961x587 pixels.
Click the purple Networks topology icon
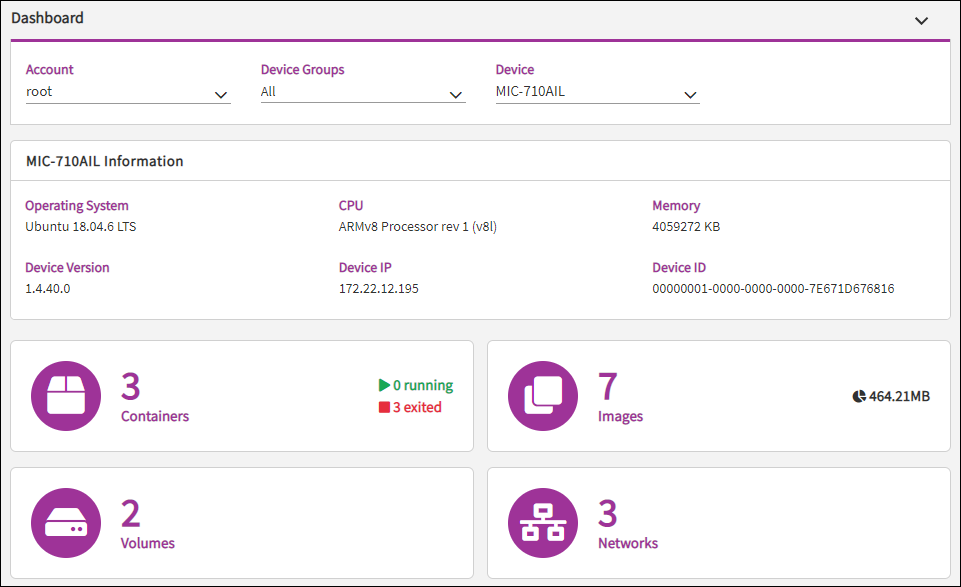click(x=544, y=523)
